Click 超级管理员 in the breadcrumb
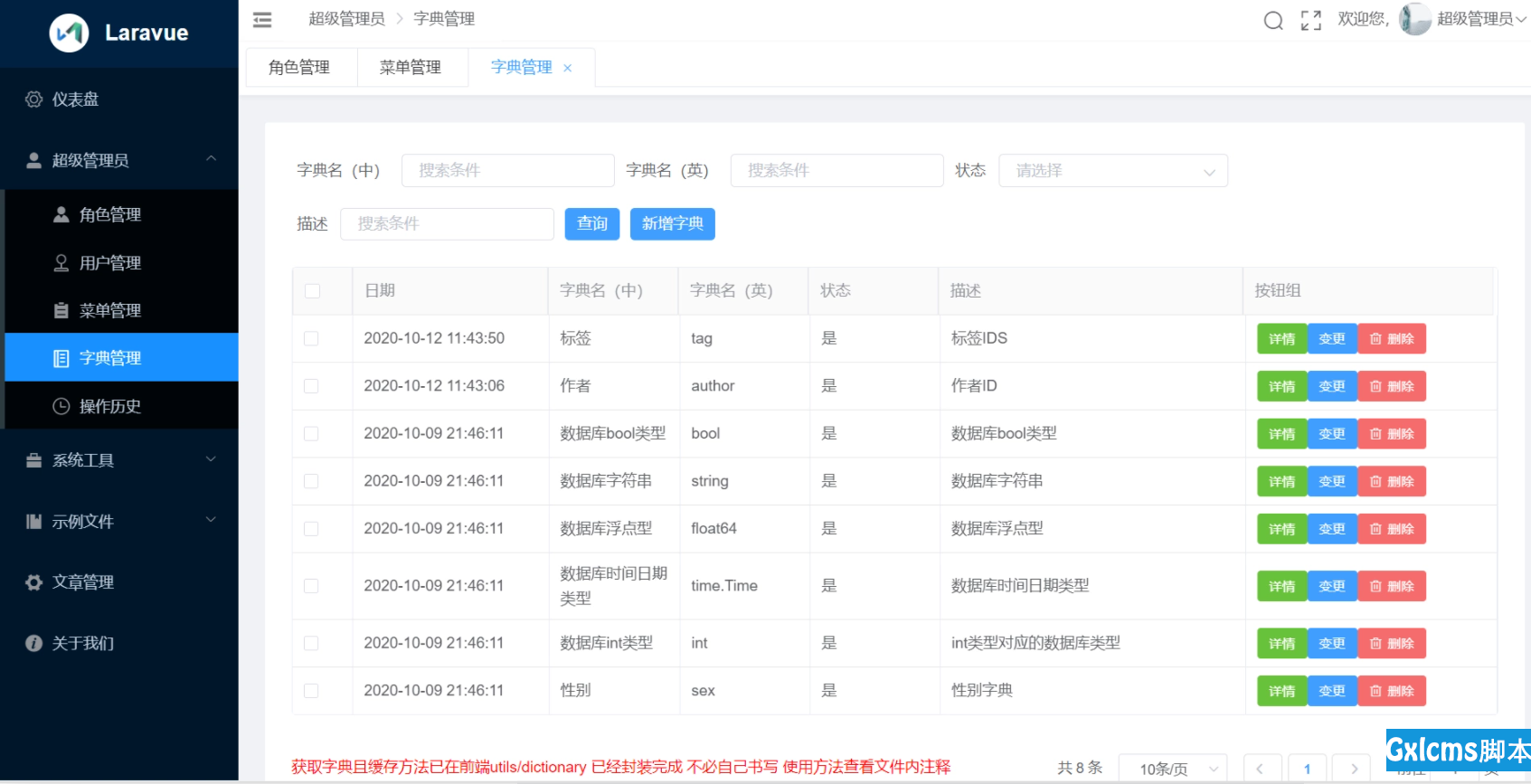Image resolution: width=1531 pixels, height=784 pixels. point(346,19)
